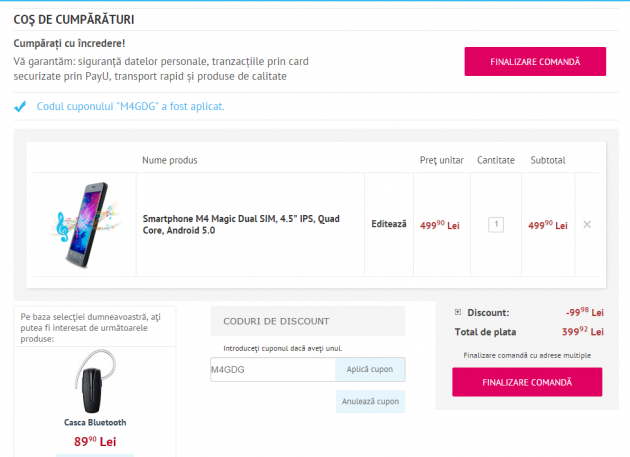
Task: Click the 89.90 Lei Bluetooth headset price
Action: click(95, 440)
